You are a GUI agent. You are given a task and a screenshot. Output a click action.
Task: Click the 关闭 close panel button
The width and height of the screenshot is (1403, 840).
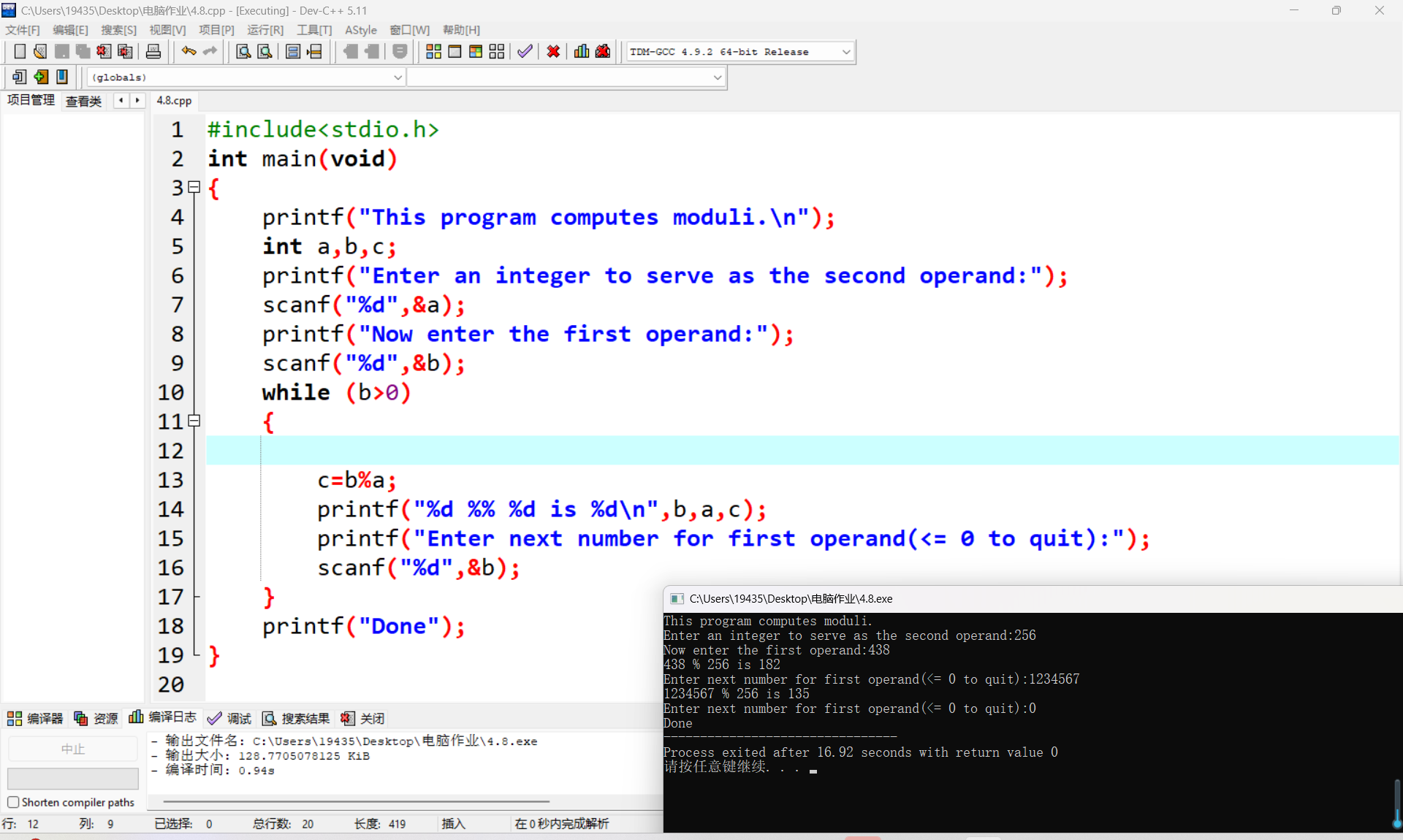(363, 719)
